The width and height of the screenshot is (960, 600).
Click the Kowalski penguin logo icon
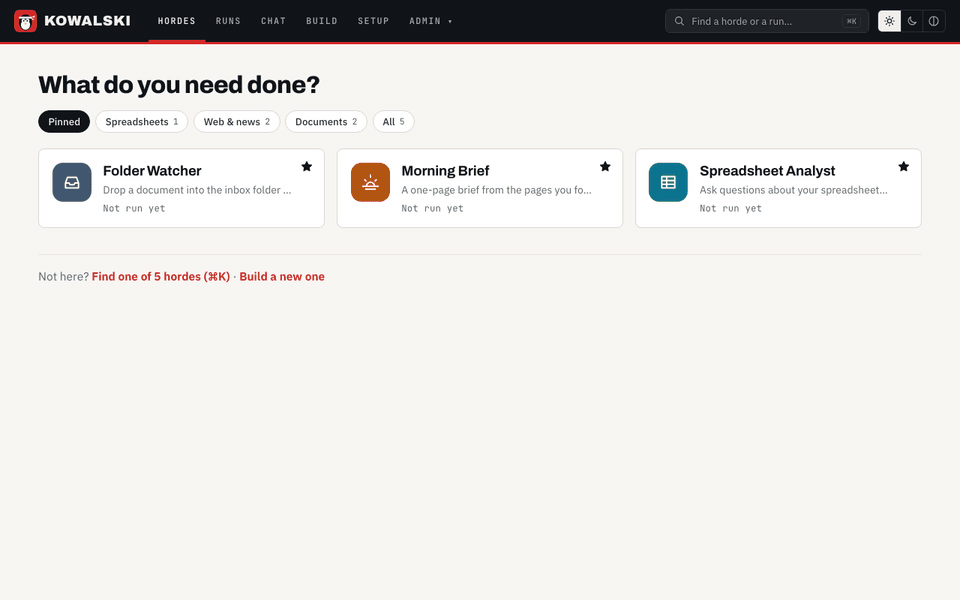pyautogui.click(x=25, y=21)
